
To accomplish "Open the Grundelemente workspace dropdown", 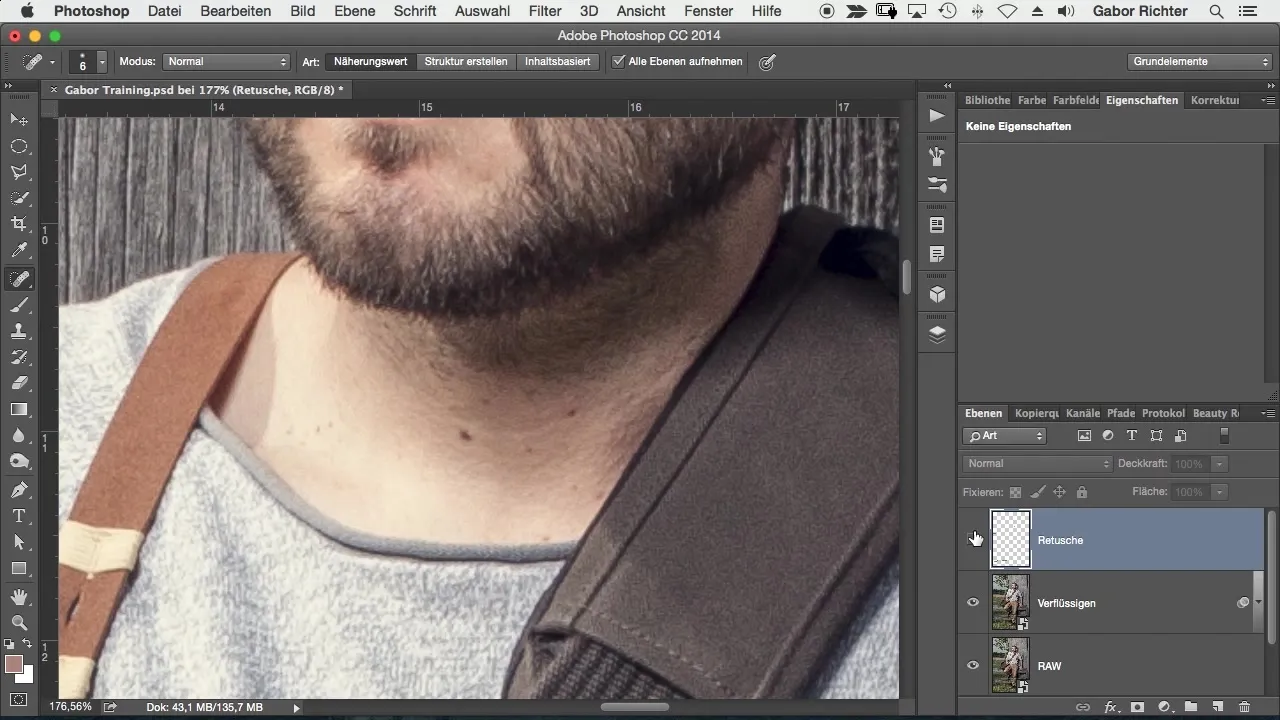I will click(1199, 62).
